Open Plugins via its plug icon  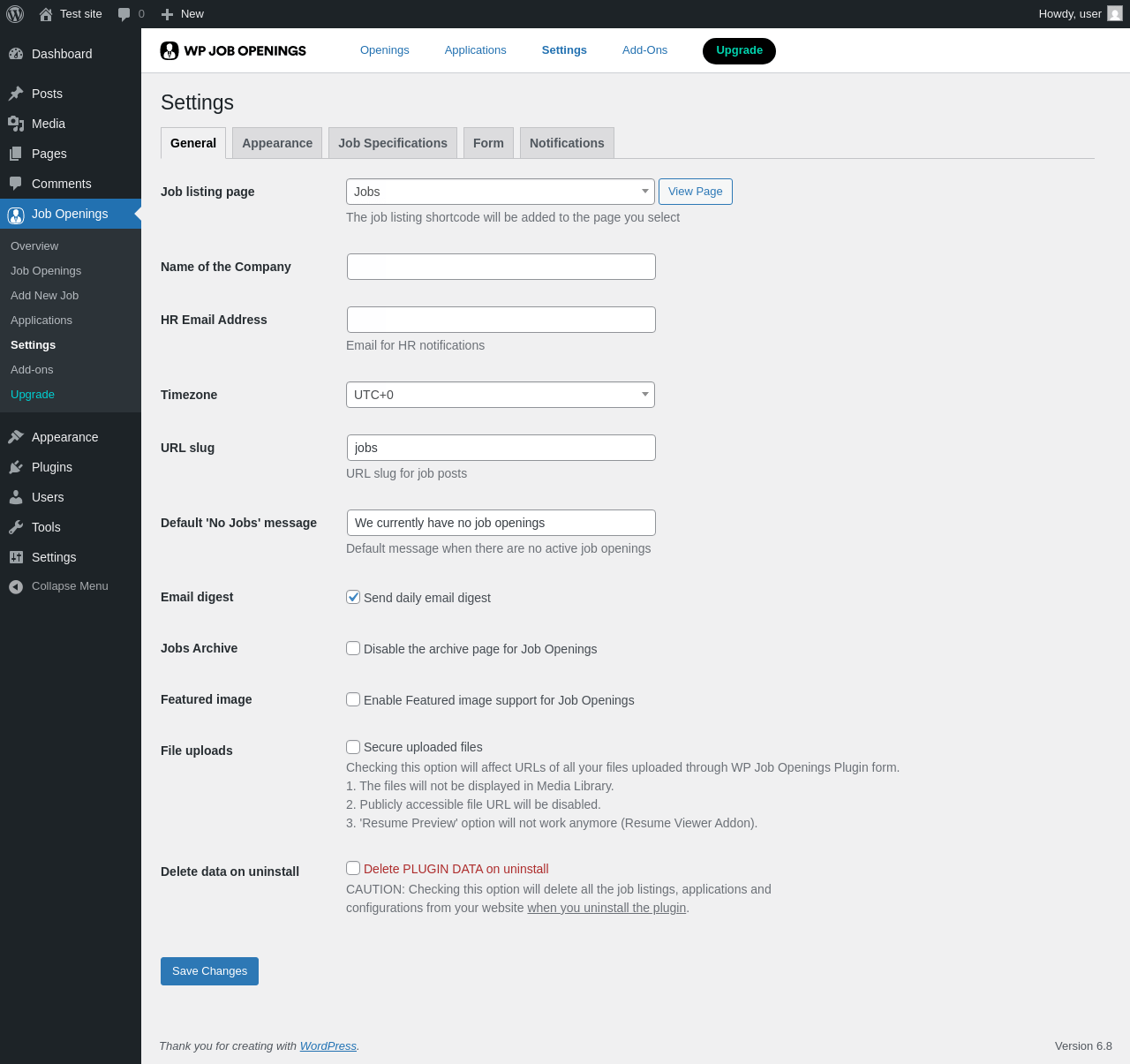coord(16,467)
